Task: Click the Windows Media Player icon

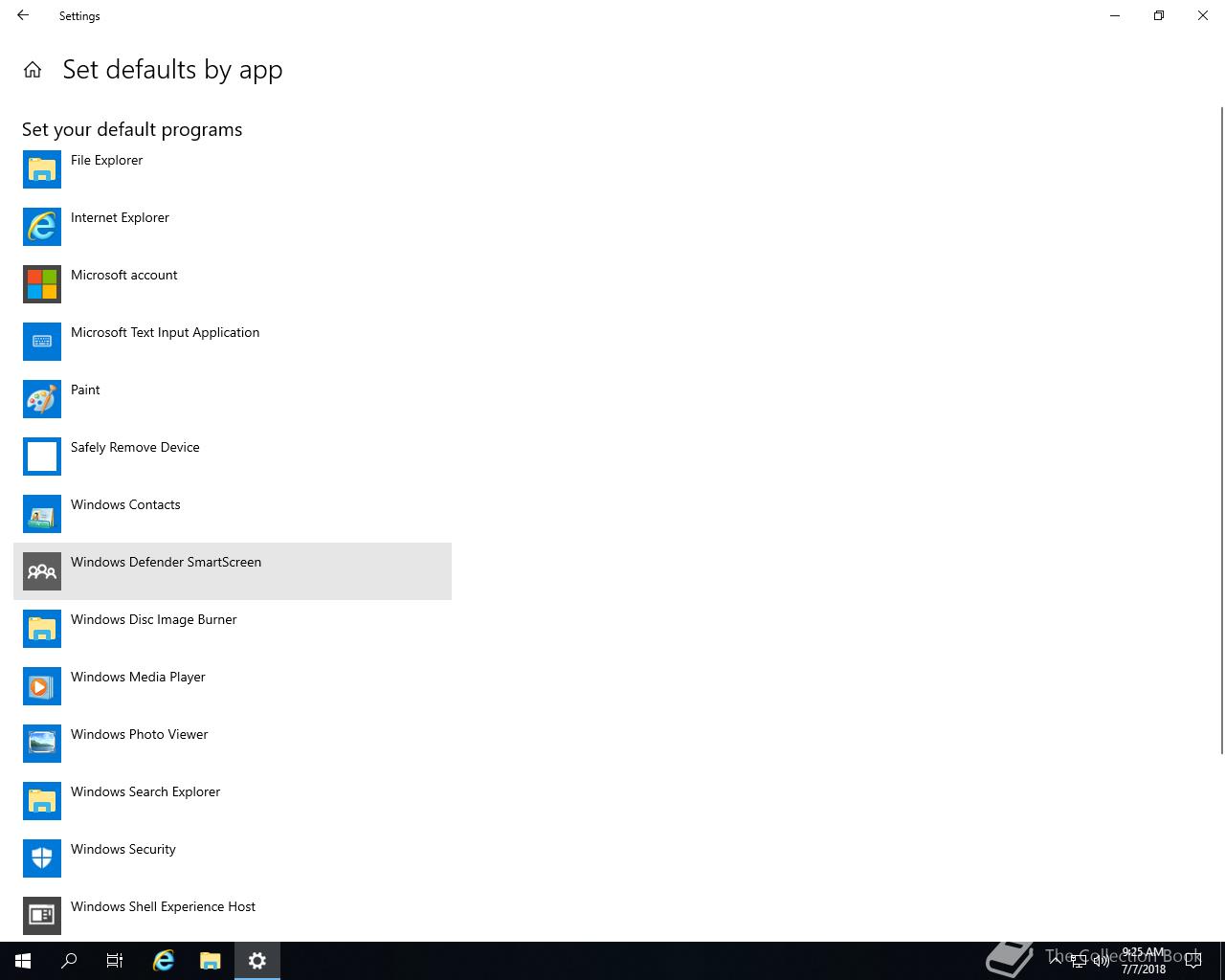Action: pos(42,686)
